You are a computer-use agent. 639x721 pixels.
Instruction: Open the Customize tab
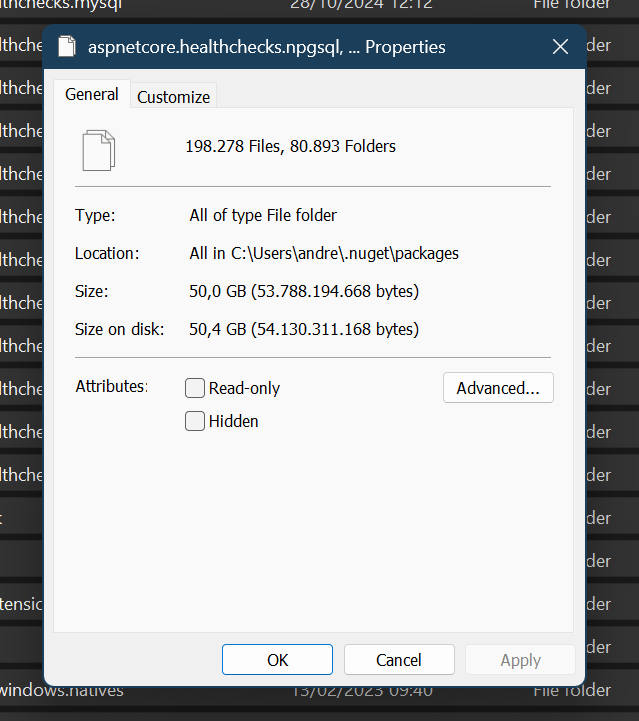tap(173, 97)
